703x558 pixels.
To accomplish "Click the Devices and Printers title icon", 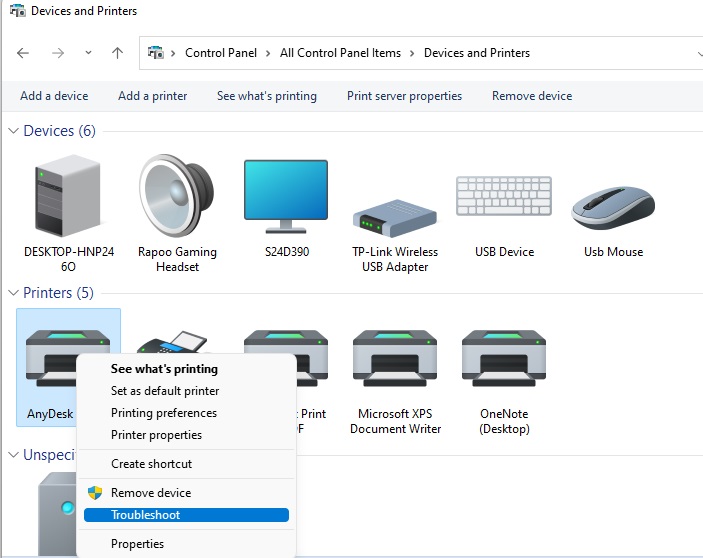I will coord(18,10).
